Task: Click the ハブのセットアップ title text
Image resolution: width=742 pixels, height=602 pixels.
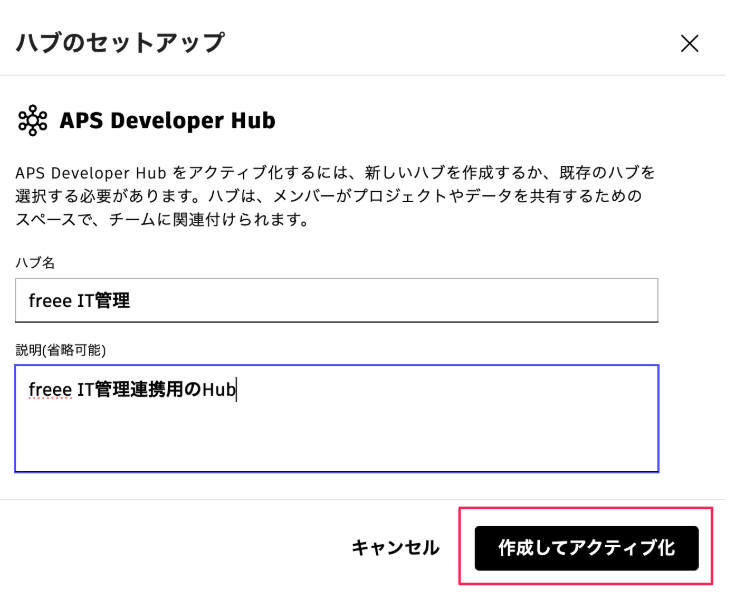Action: (120, 43)
